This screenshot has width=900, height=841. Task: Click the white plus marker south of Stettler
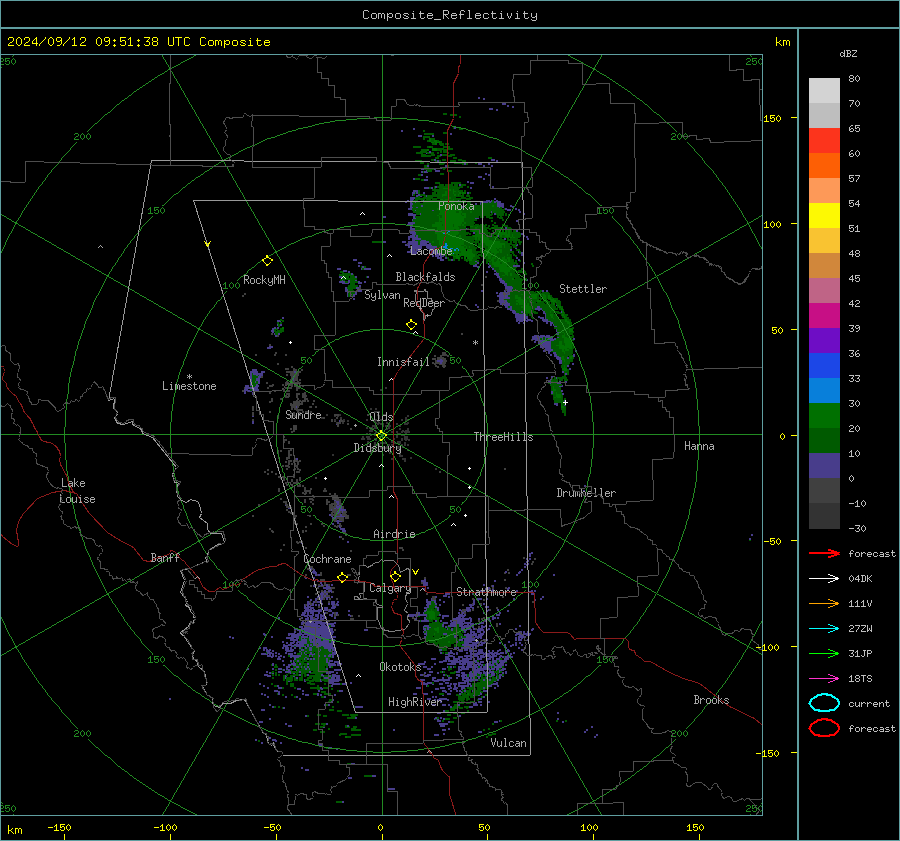565,402
